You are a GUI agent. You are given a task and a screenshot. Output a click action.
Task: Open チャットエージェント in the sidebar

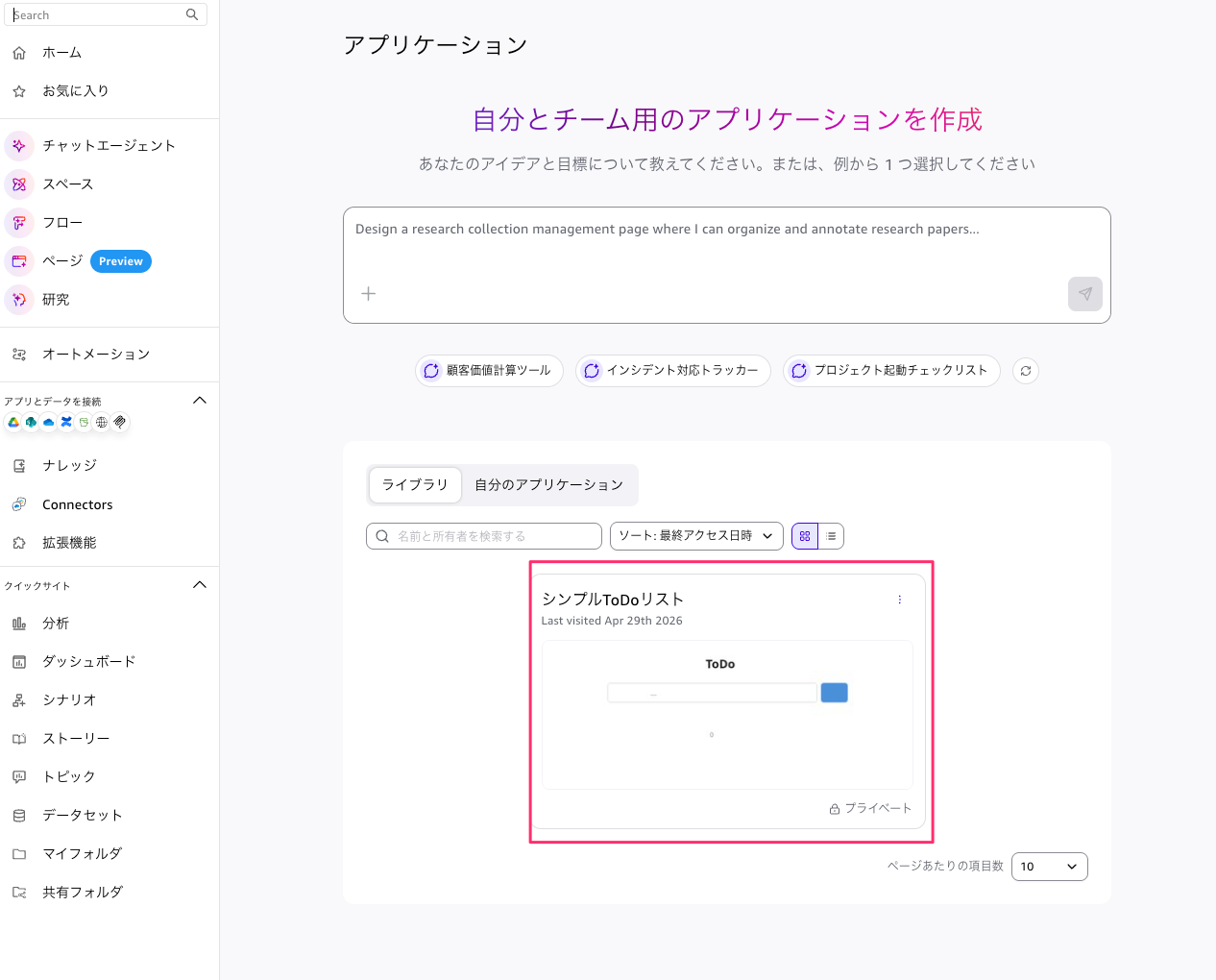108,146
